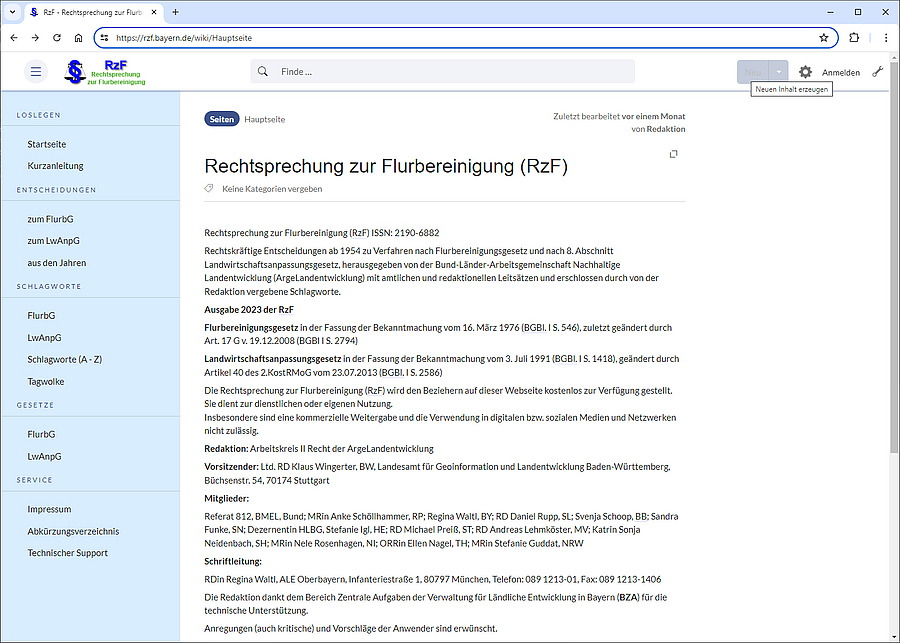Focus the Finde search field
The image size is (900, 643).
[443, 72]
